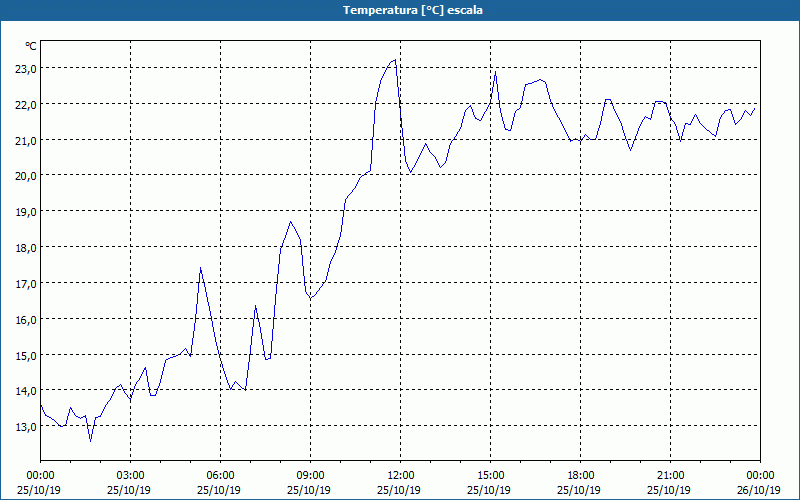Click the 25/10/19 date under 15:00
Image resolution: width=800 pixels, height=500 pixels.
point(489,490)
